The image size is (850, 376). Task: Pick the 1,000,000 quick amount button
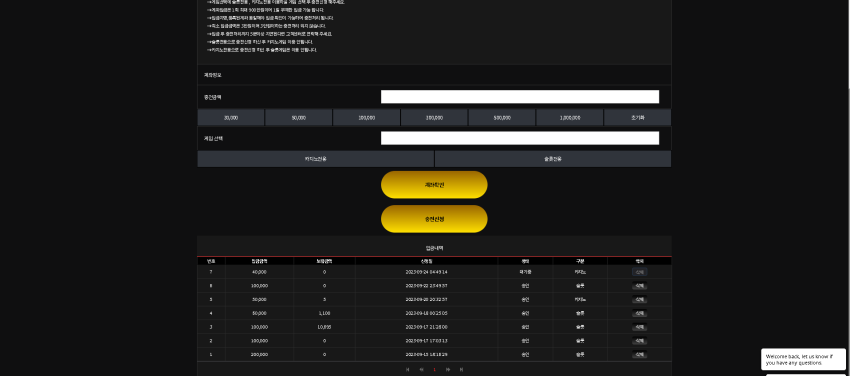[x=570, y=118]
